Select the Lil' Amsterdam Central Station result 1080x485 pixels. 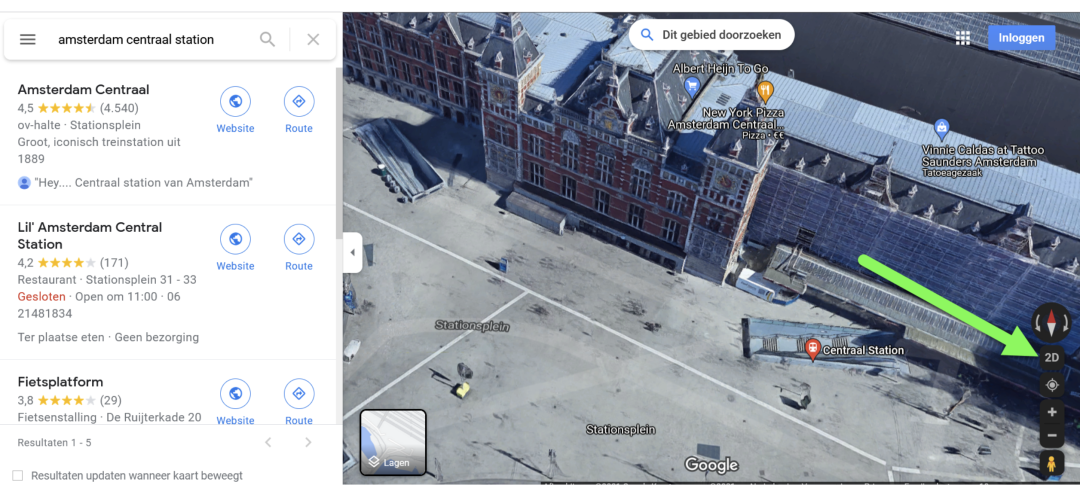point(90,236)
